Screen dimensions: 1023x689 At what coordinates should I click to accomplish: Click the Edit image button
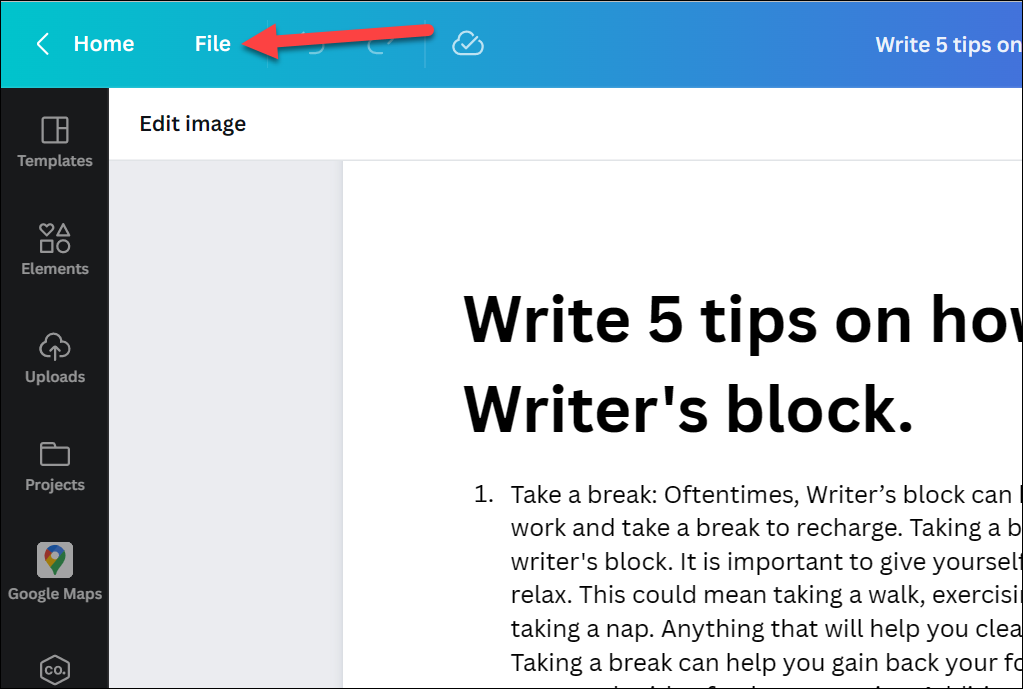point(192,123)
